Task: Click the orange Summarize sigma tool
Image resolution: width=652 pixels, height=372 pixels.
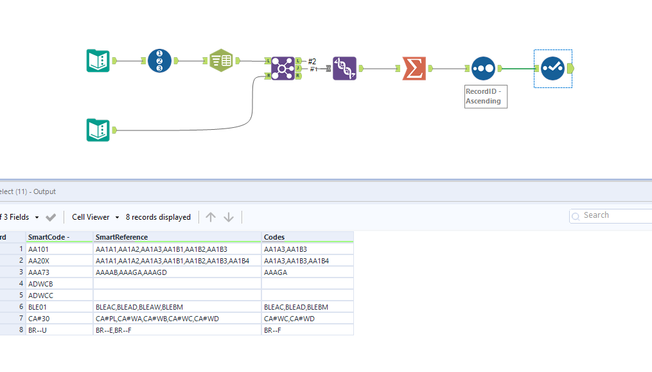Action: (414, 68)
